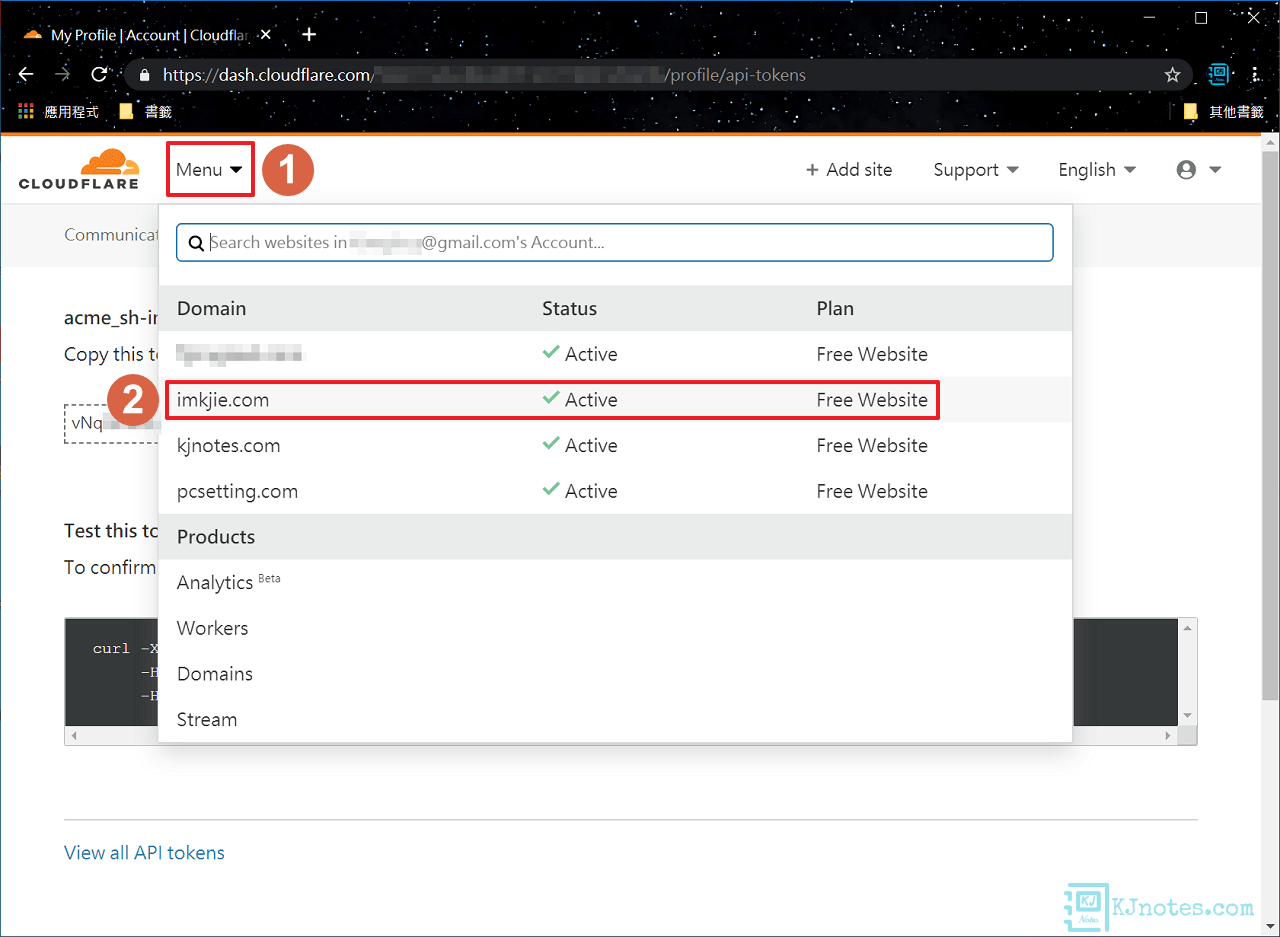1280x937 pixels.
Task: Click Free Website plan of kjnotes.com
Action: coord(872,446)
